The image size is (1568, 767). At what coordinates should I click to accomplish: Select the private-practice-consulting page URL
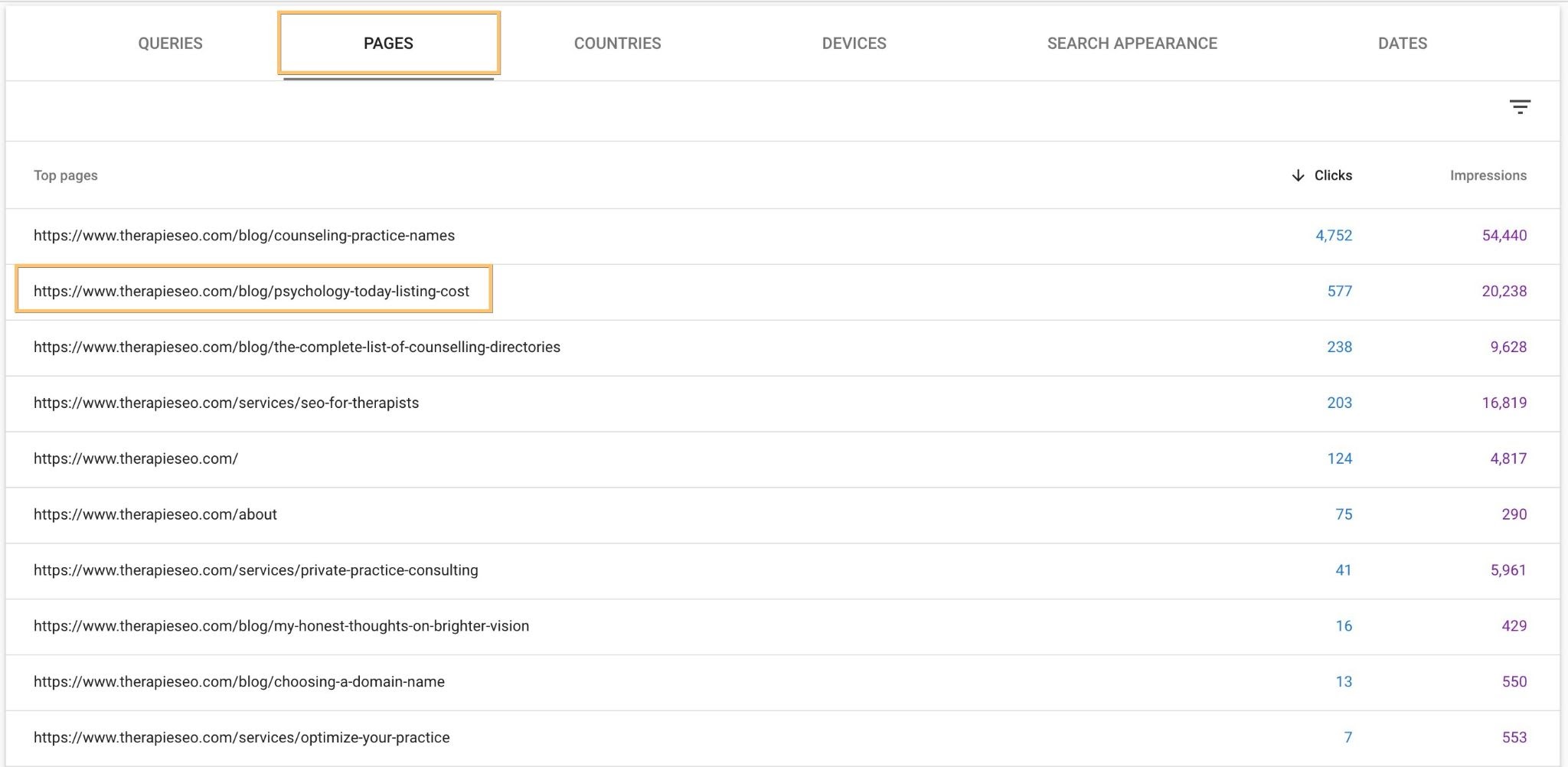pos(256,571)
